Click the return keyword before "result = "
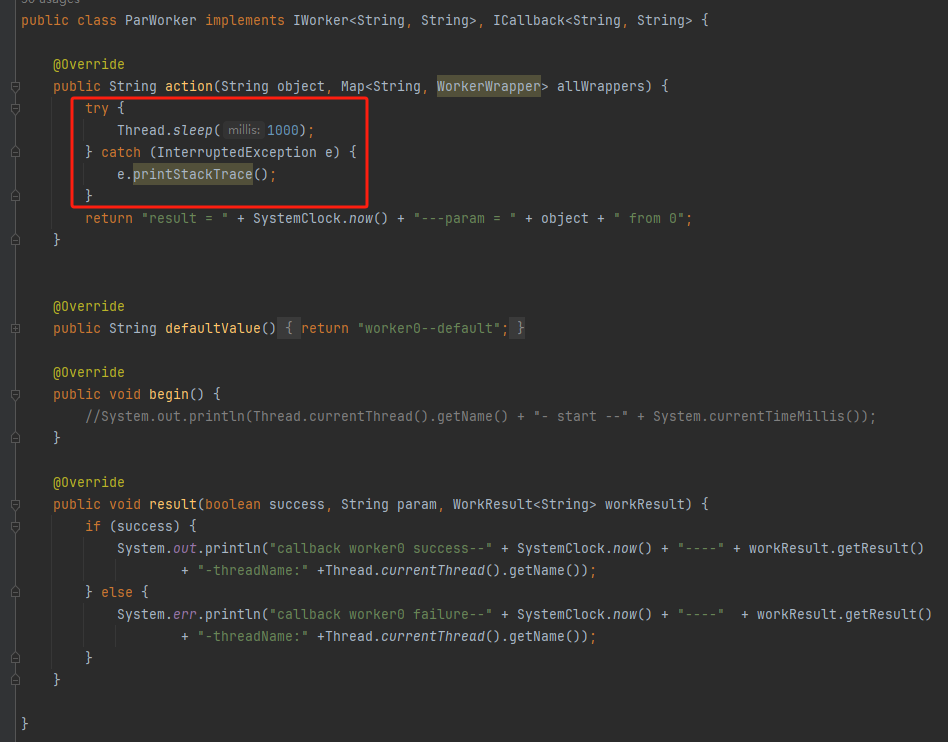Image resolution: width=948 pixels, height=742 pixels. (x=109, y=218)
